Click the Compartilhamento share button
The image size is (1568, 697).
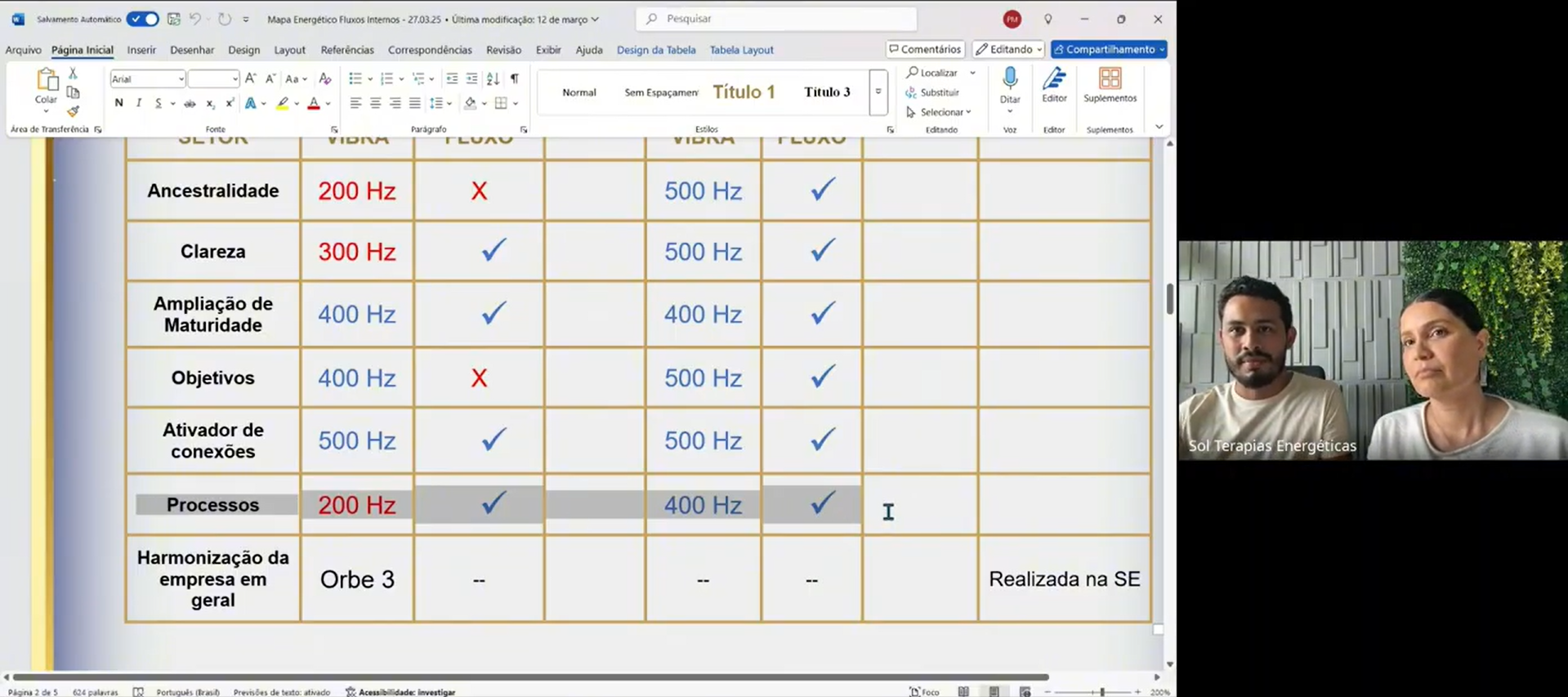1108,49
